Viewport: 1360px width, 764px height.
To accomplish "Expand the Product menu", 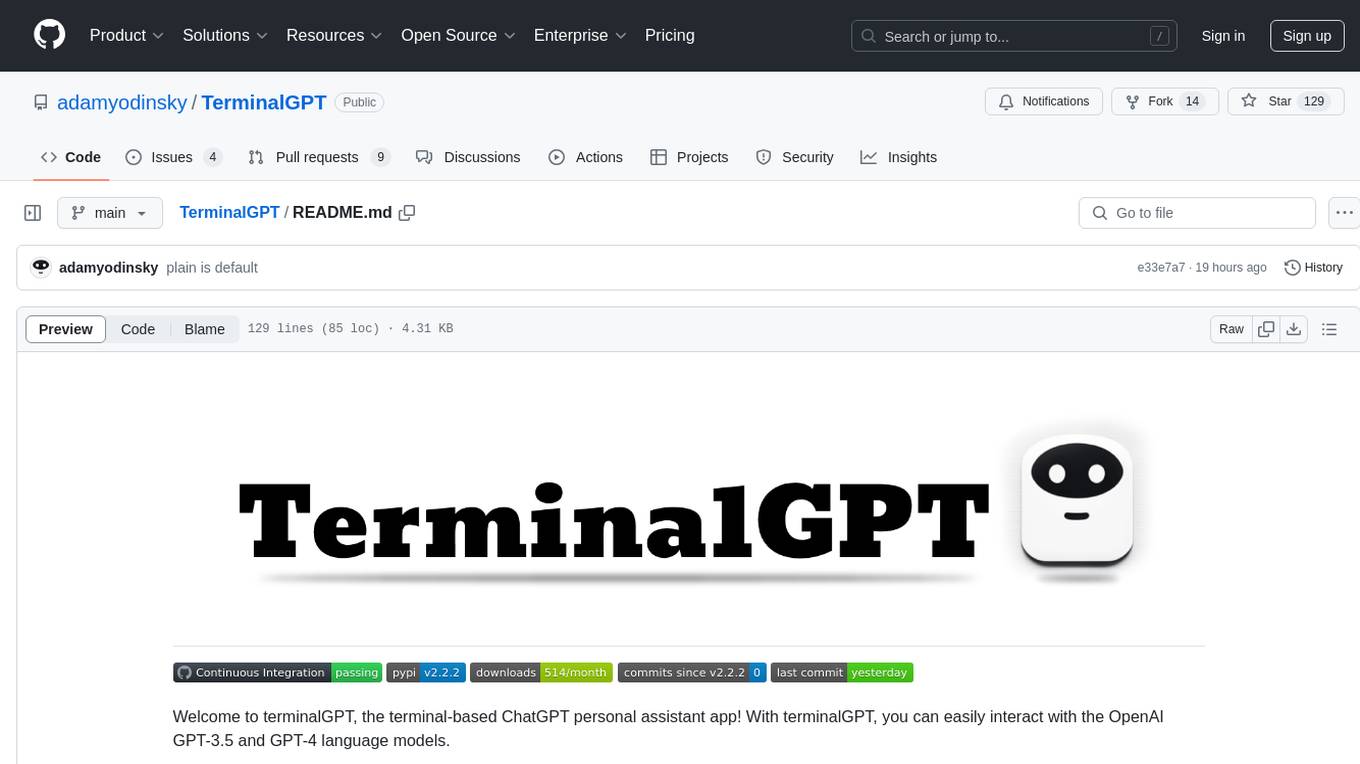I will (126, 35).
